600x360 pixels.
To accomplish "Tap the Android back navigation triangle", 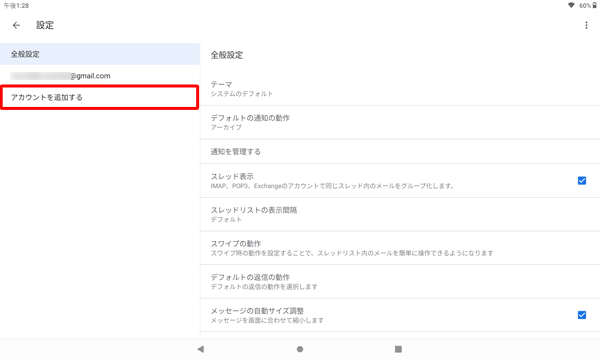I will [x=201, y=349].
